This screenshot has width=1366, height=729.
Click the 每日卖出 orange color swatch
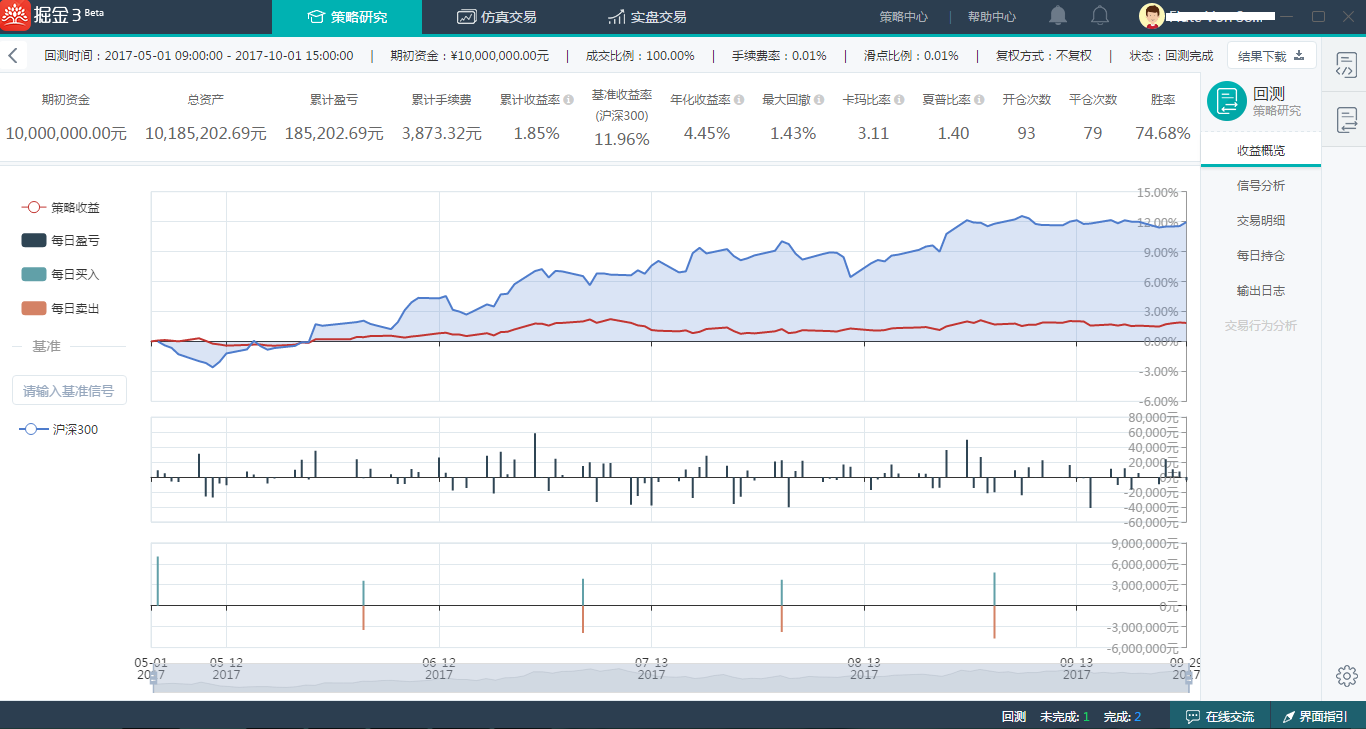[35, 308]
